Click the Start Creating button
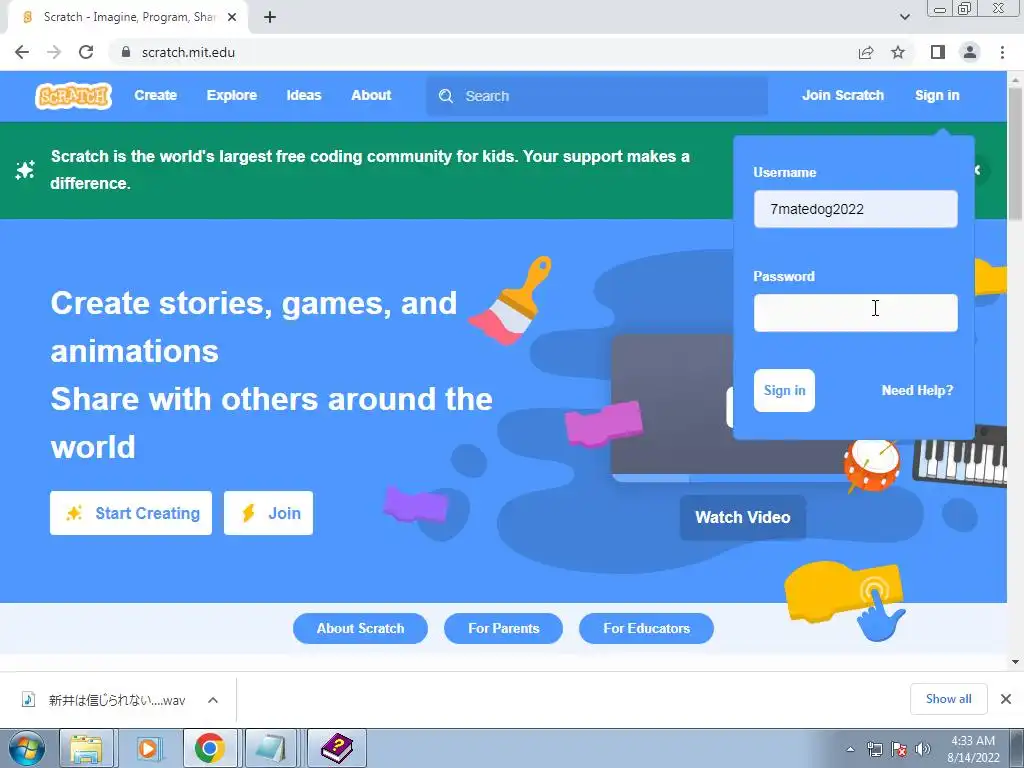This screenshot has width=1024, height=768. 131,513
